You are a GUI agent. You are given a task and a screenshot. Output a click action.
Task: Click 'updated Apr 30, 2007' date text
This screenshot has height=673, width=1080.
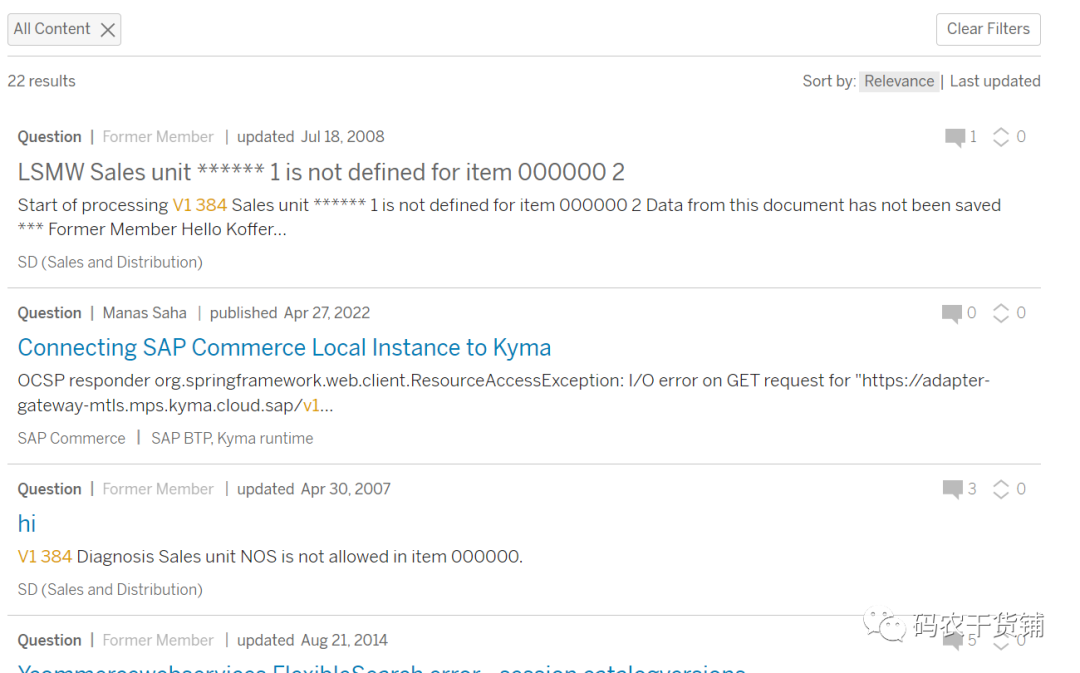[313, 489]
